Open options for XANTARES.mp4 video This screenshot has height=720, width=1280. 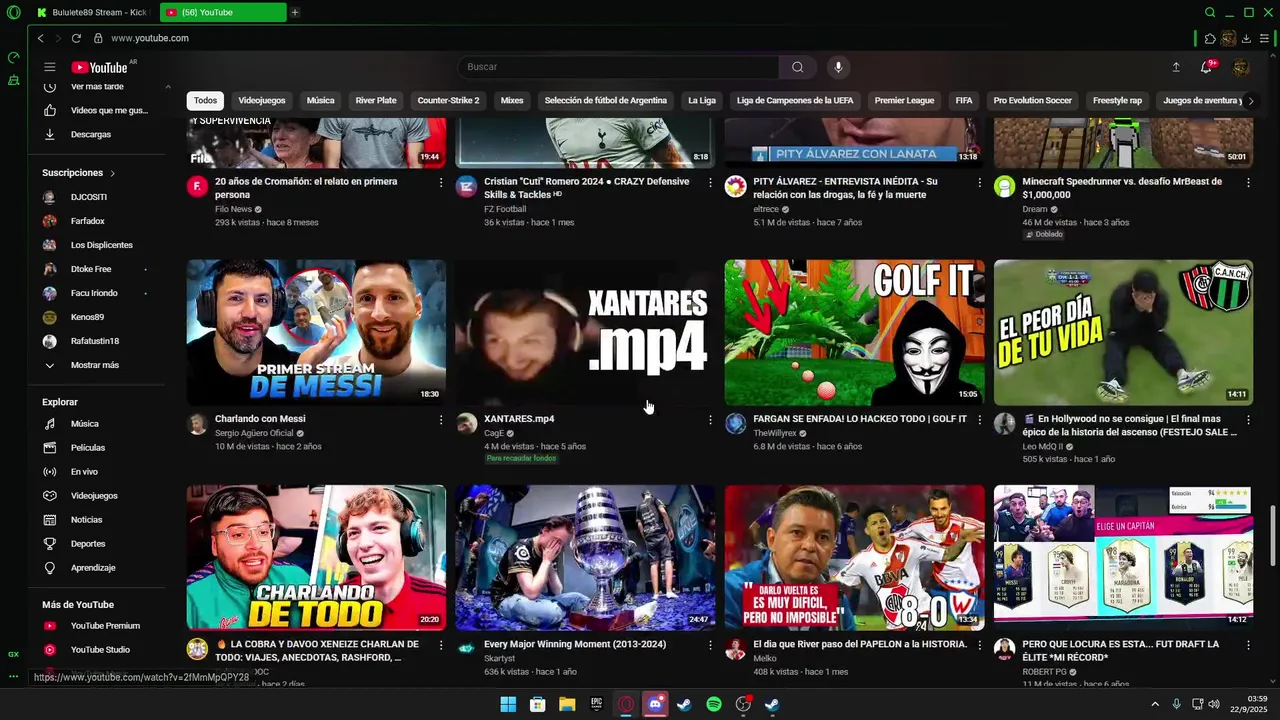(x=710, y=420)
